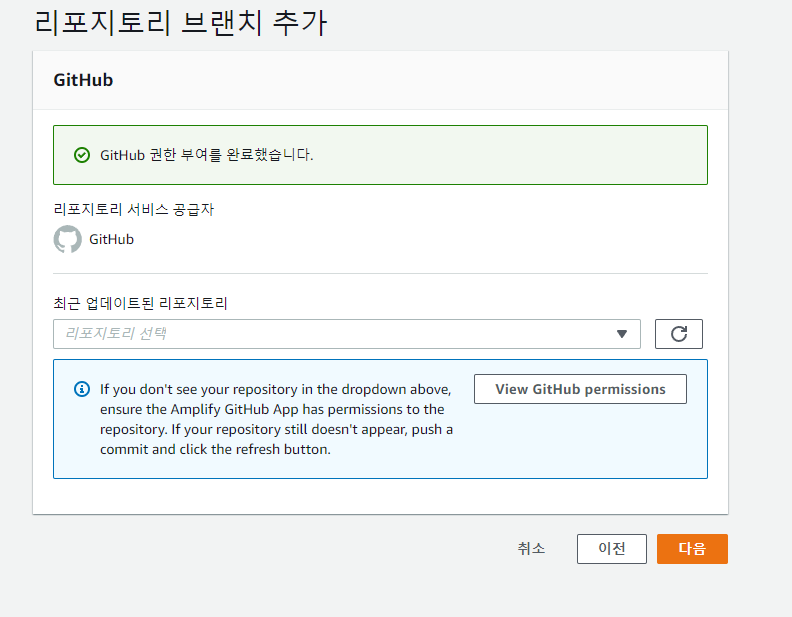Refresh the repository list with the reload icon
Viewport: 792px width, 617px height.
point(678,334)
